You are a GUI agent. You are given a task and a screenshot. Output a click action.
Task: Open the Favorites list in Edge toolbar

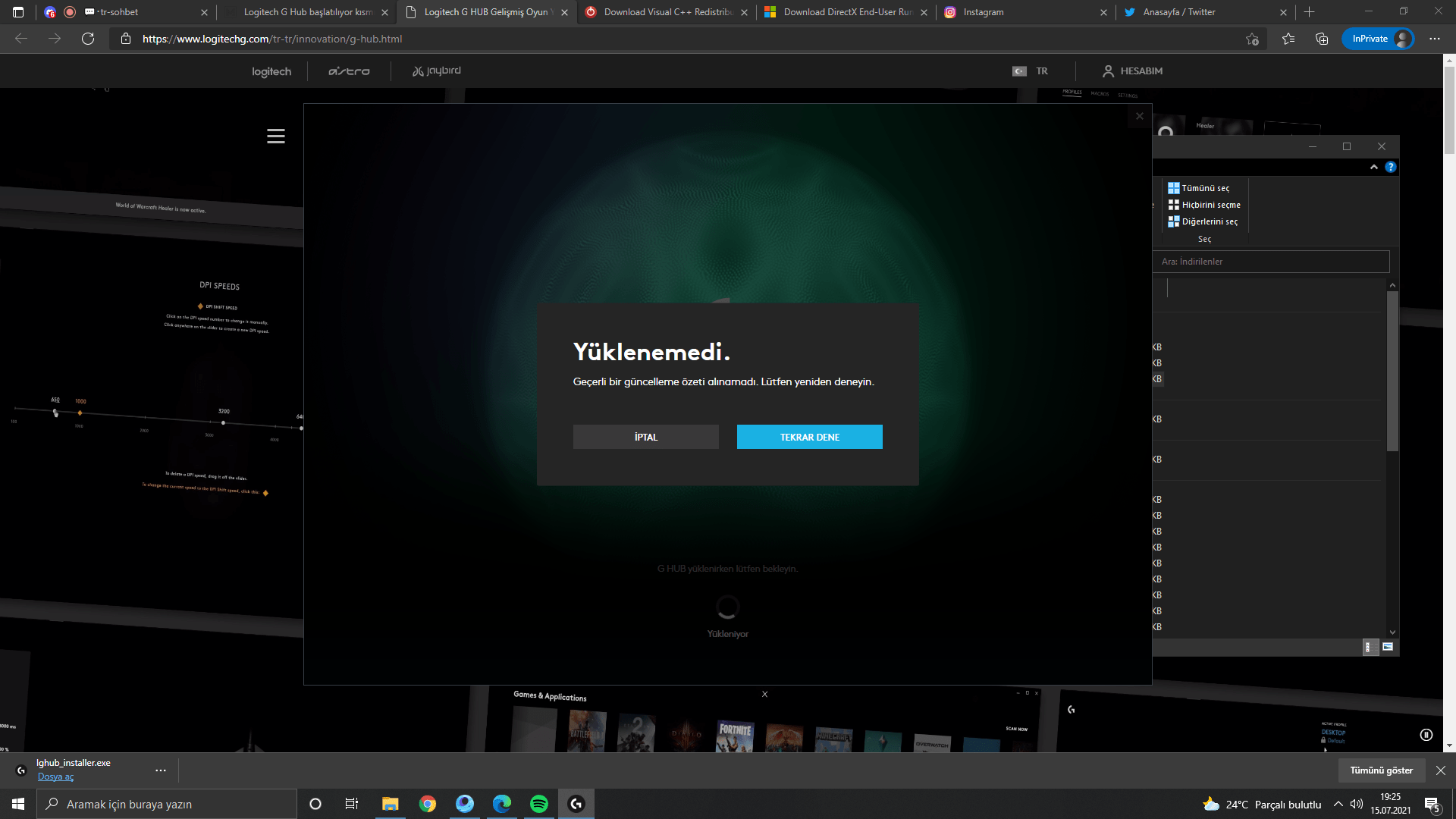1288,39
